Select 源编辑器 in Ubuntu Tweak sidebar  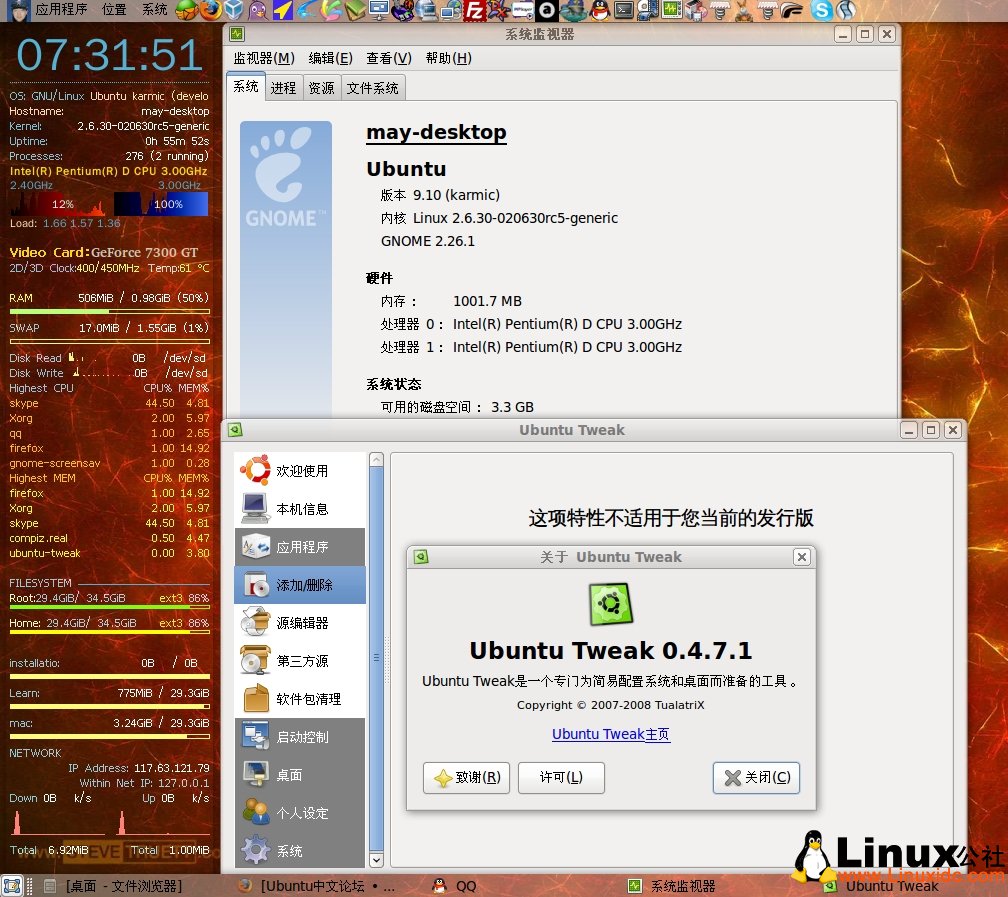301,623
